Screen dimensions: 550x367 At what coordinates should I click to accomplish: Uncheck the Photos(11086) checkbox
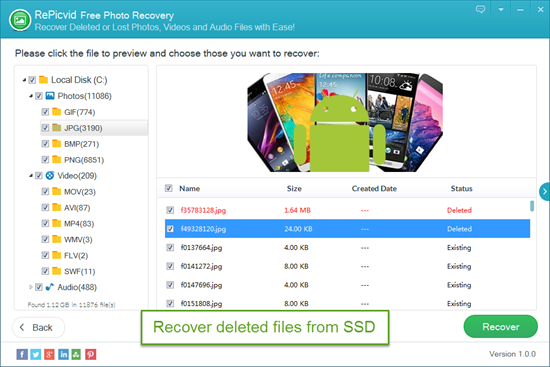[39, 96]
